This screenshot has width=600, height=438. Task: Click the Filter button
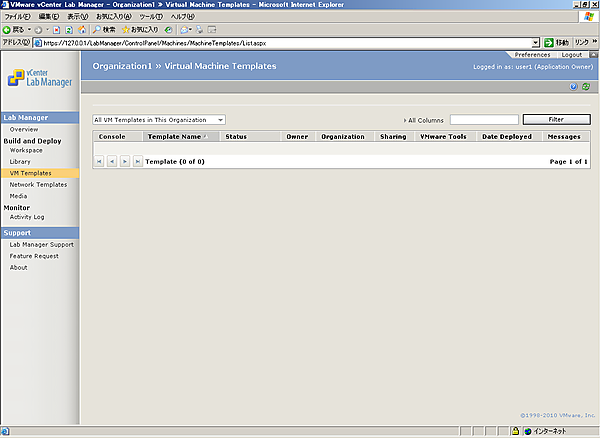click(x=556, y=119)
